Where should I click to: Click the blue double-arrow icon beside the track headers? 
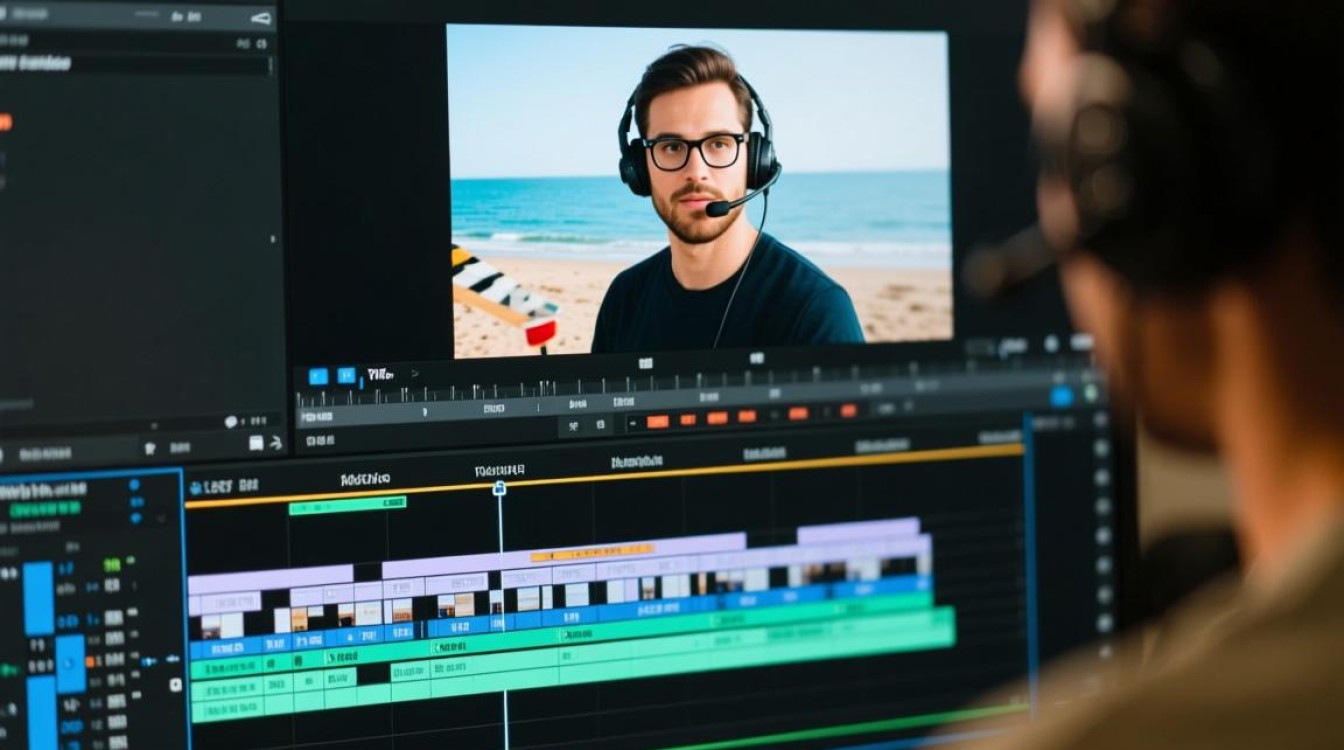[150, 661]
